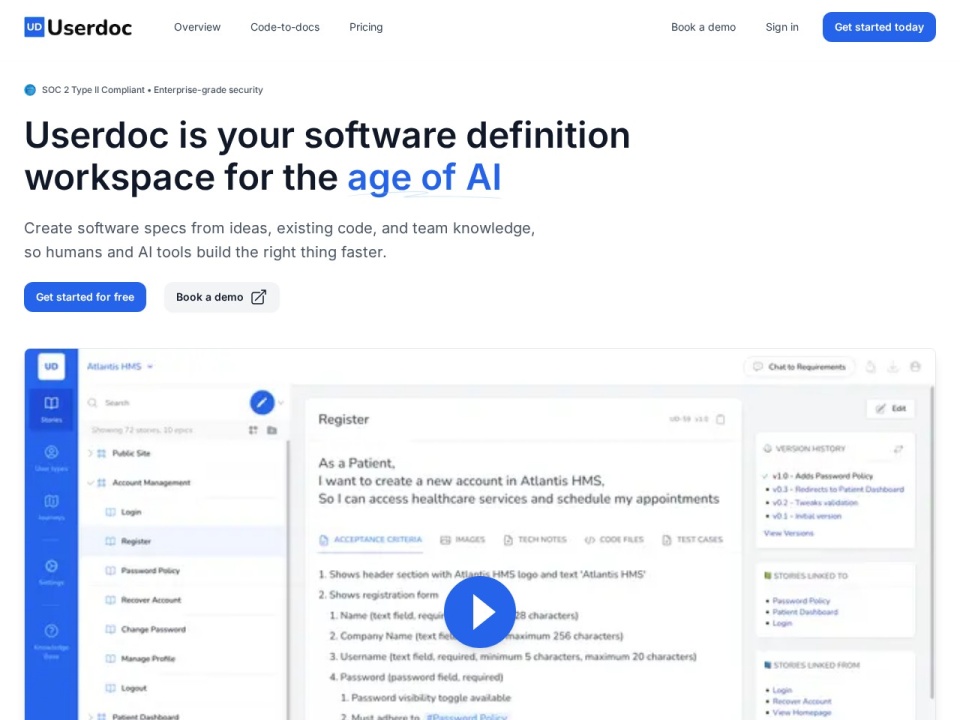The image size is (960, 720).
Task: Collapse the Account Management epic
Action: pyautogui.click(x=90, y=482)
